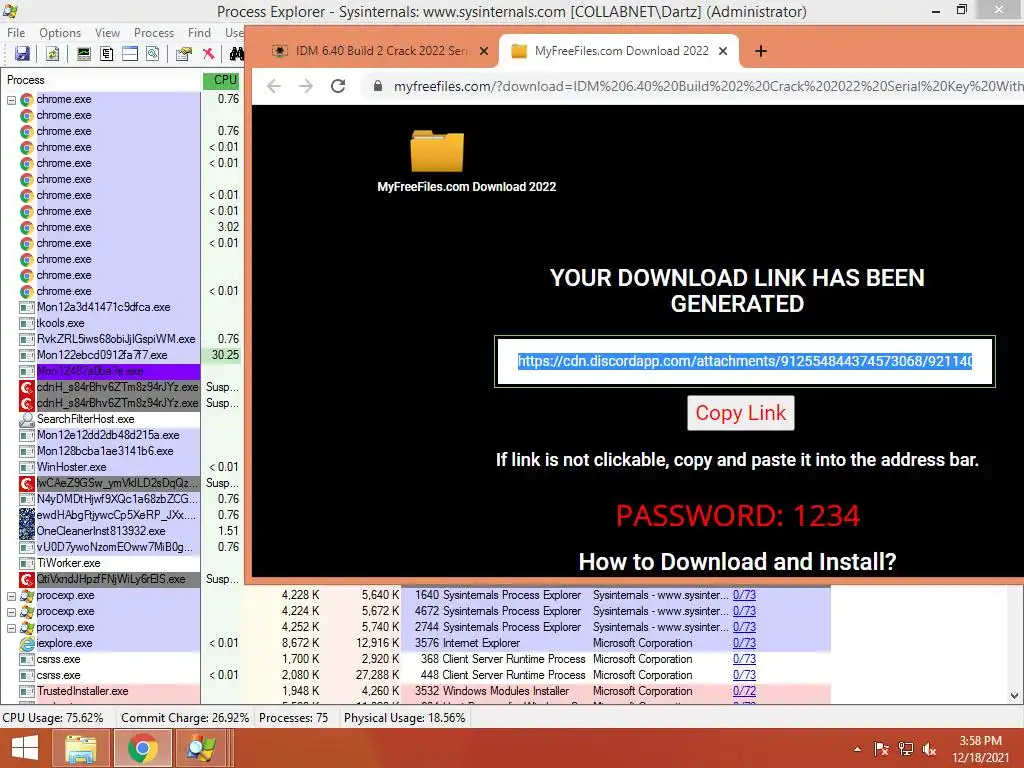Screen dimensions: 1024x768
Task: Click the Refresh Now toolbar icon
Action: 52,54
